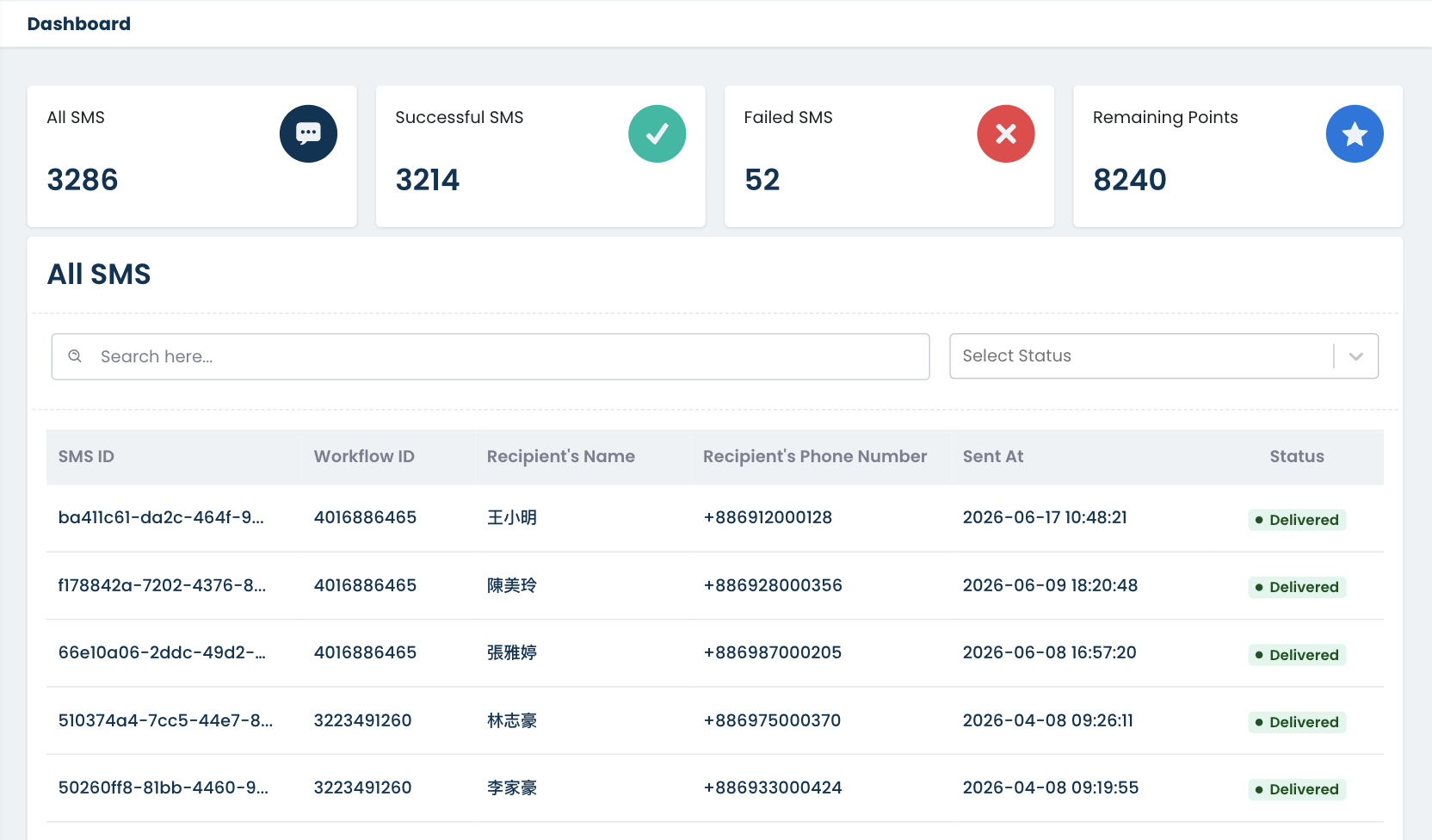Click the All SMS chat bubble icon
Viewport: 1432px width, 840px height.
coord(308,133)
